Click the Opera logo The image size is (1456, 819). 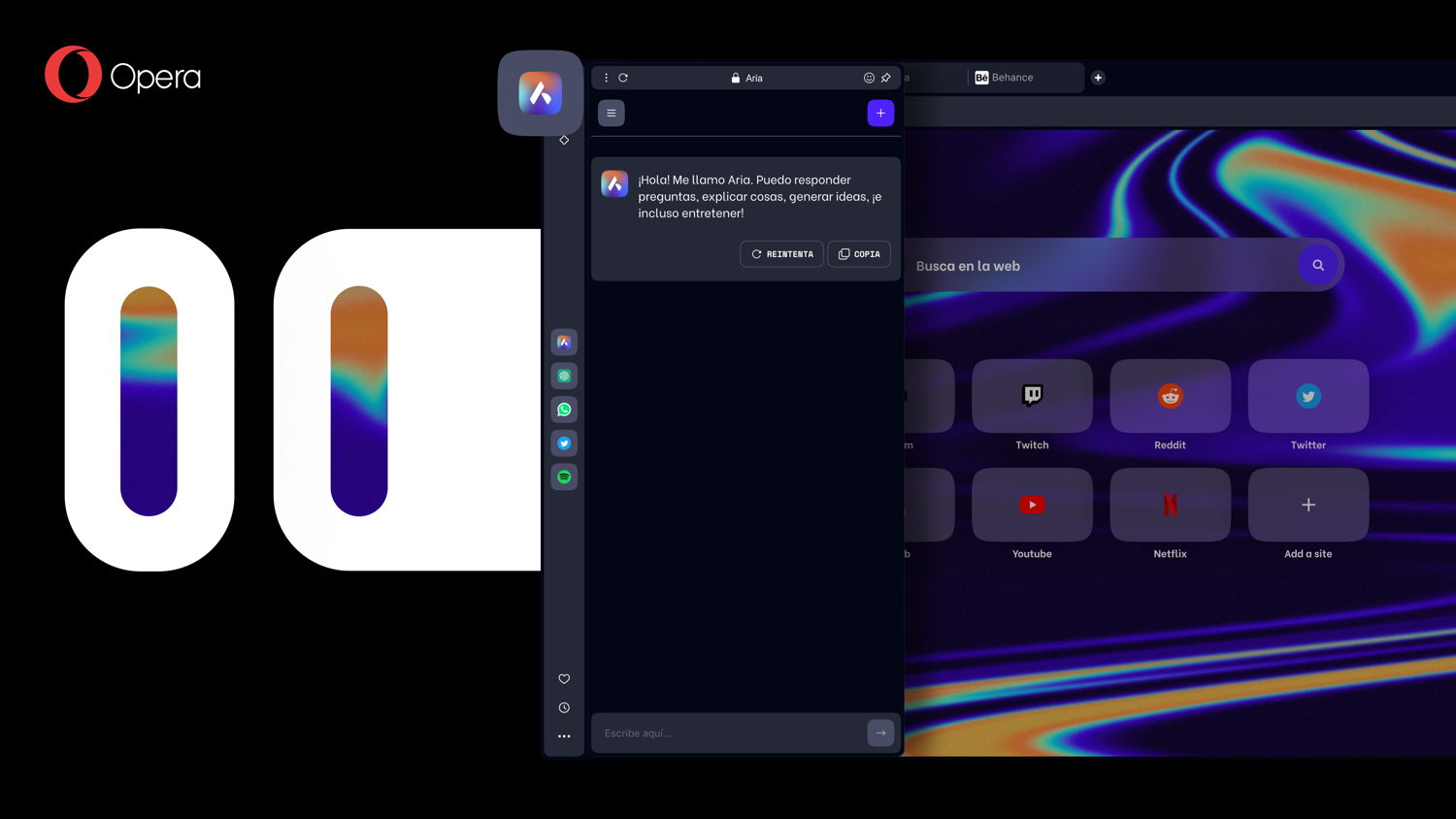tap(123, 75)
